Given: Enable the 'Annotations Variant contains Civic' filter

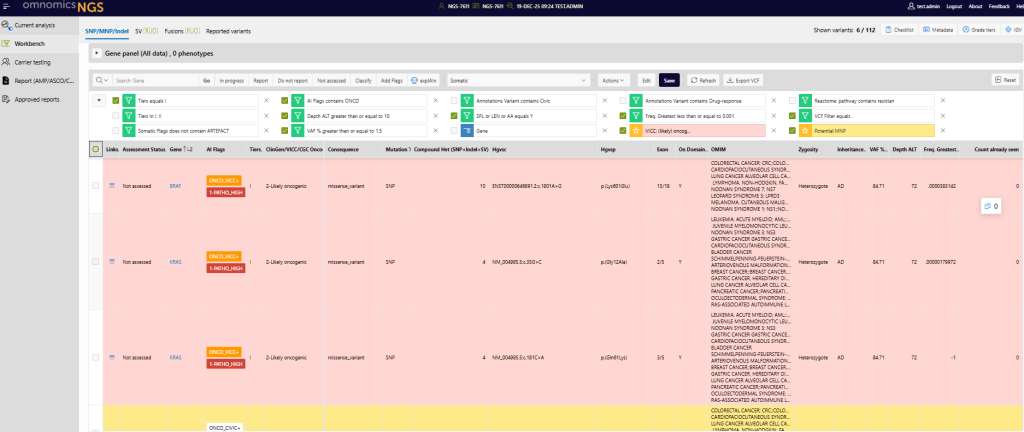Looking at the screenshot, I should [x=453, y=101].
